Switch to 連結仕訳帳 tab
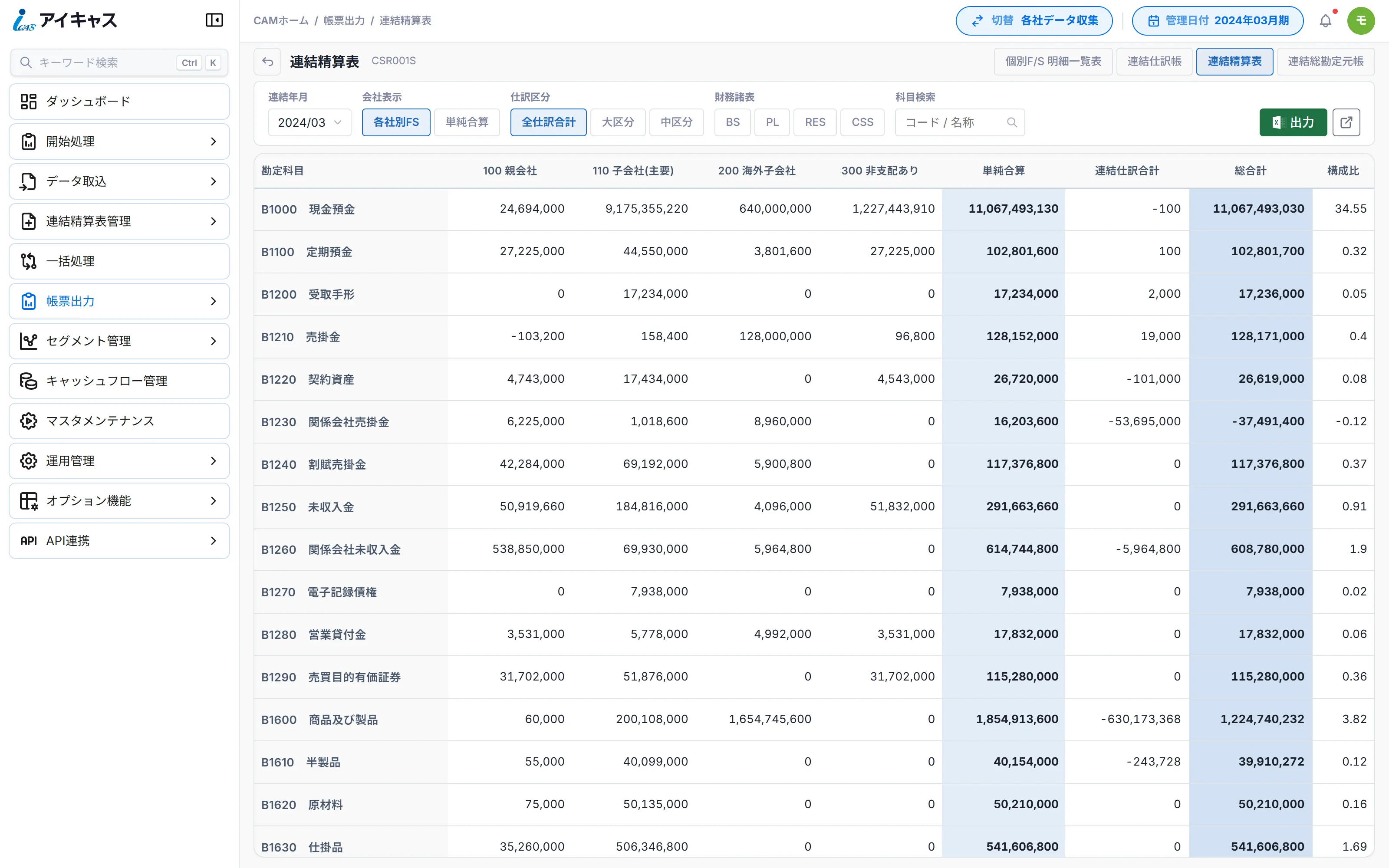This screenshot has height=868, width=1389. coord(1154,62)
